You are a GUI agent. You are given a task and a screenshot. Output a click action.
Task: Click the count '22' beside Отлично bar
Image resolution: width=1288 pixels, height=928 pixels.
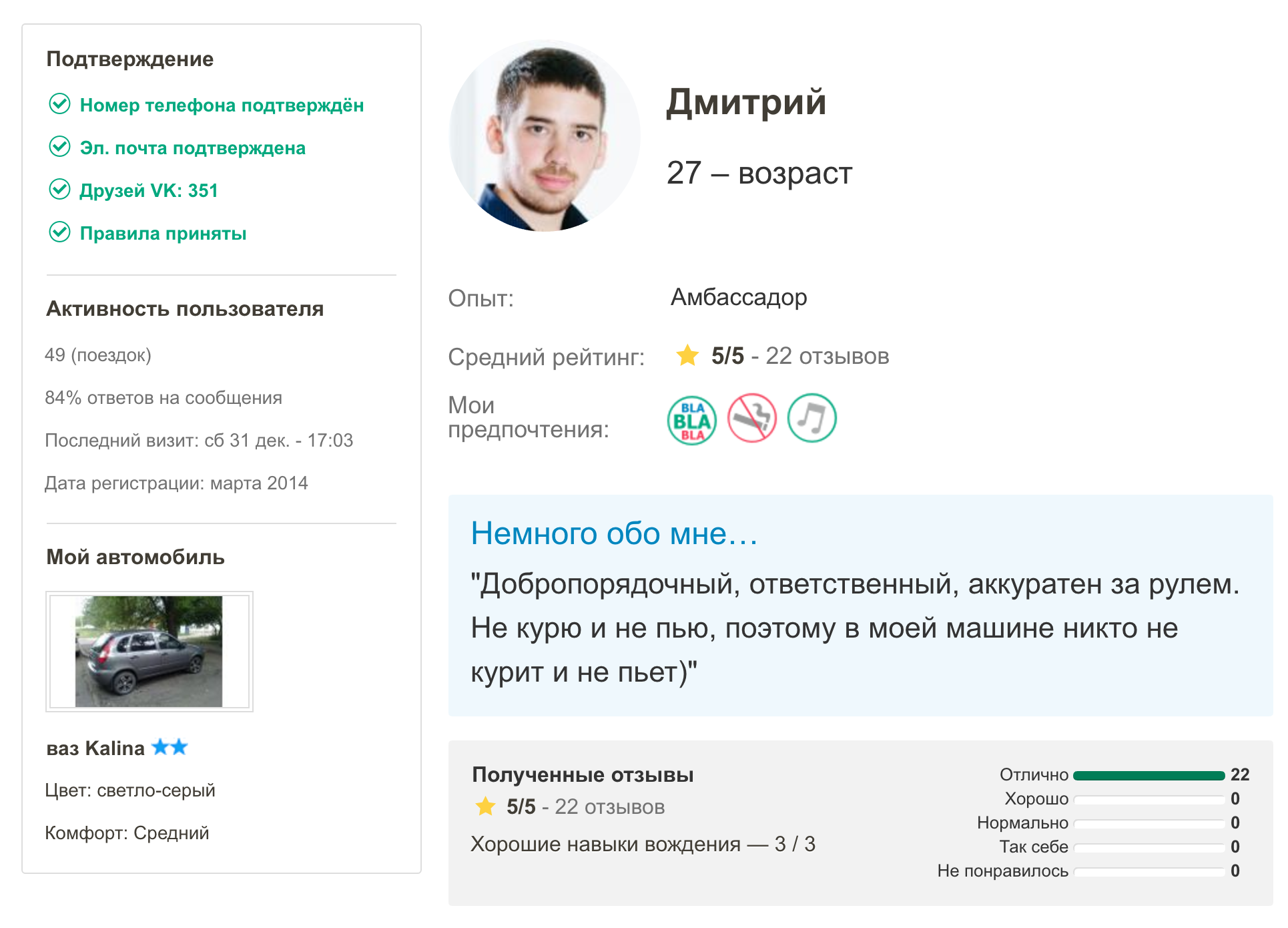1240,774
